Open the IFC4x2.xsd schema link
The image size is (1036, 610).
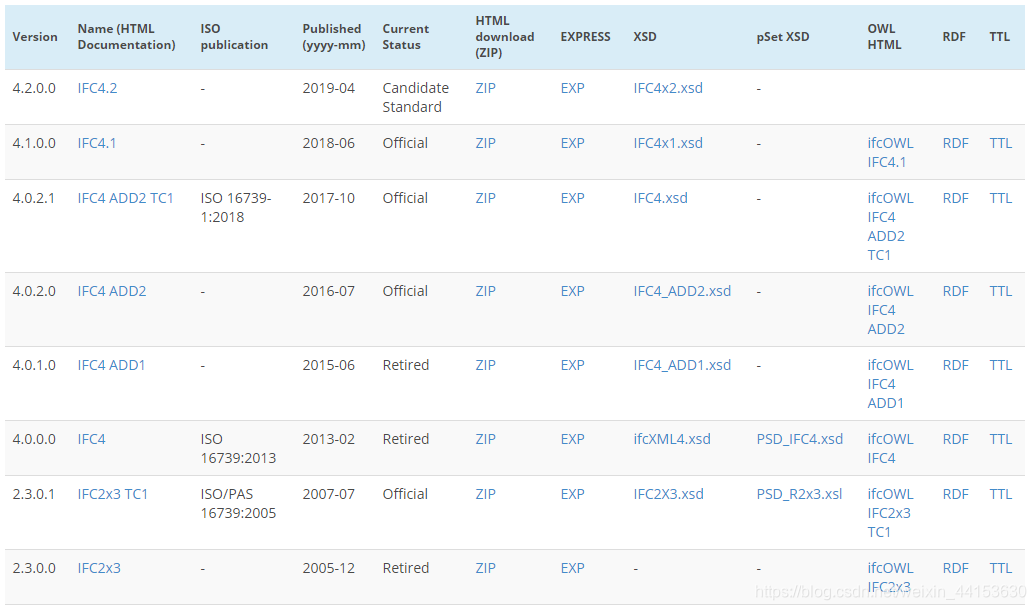pyautogui.click(x=668, y=88)
